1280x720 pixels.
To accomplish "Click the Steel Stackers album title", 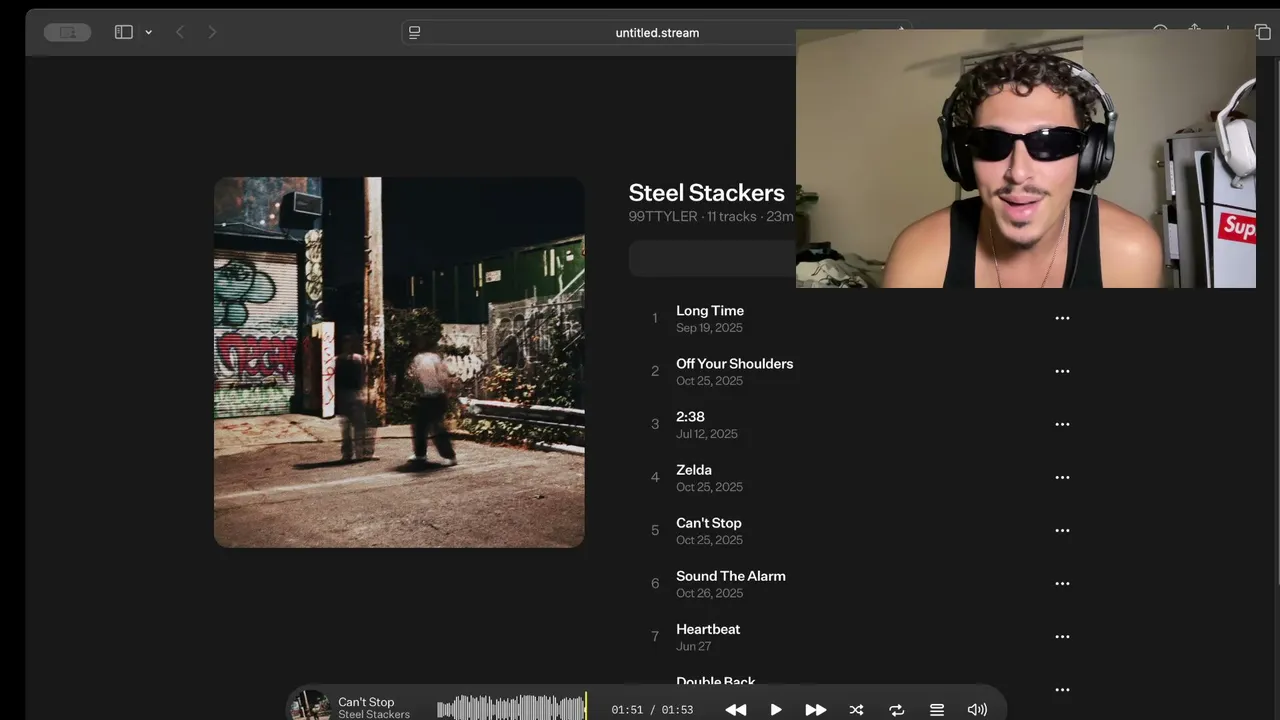I will coord(706,193).
